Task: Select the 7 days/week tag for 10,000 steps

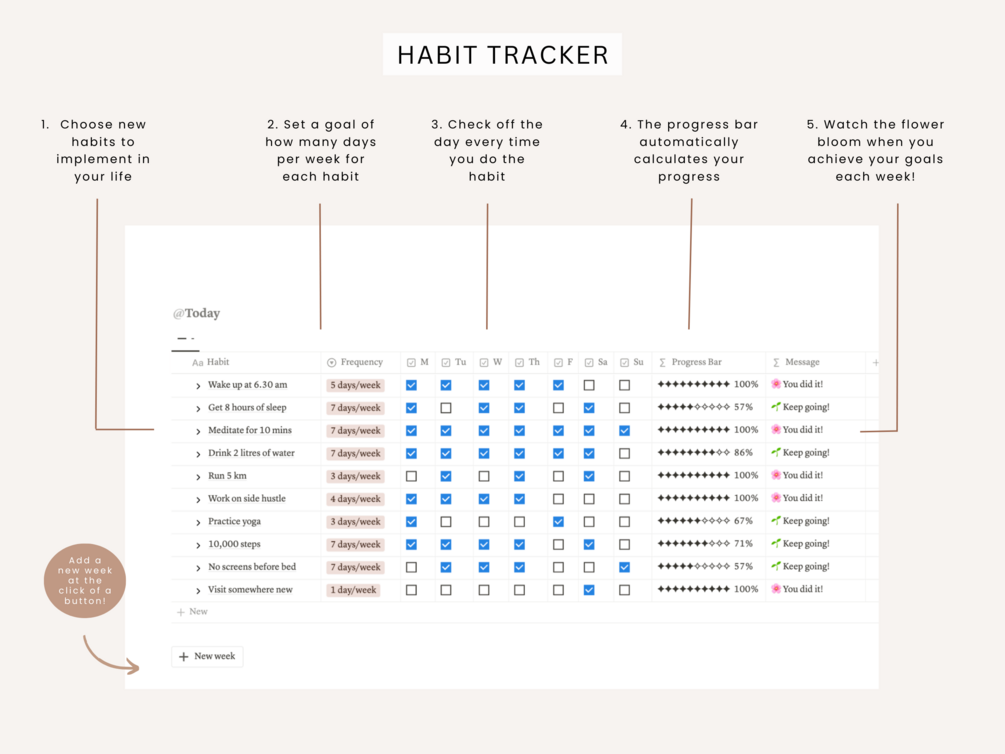Action: pos(355,545)
